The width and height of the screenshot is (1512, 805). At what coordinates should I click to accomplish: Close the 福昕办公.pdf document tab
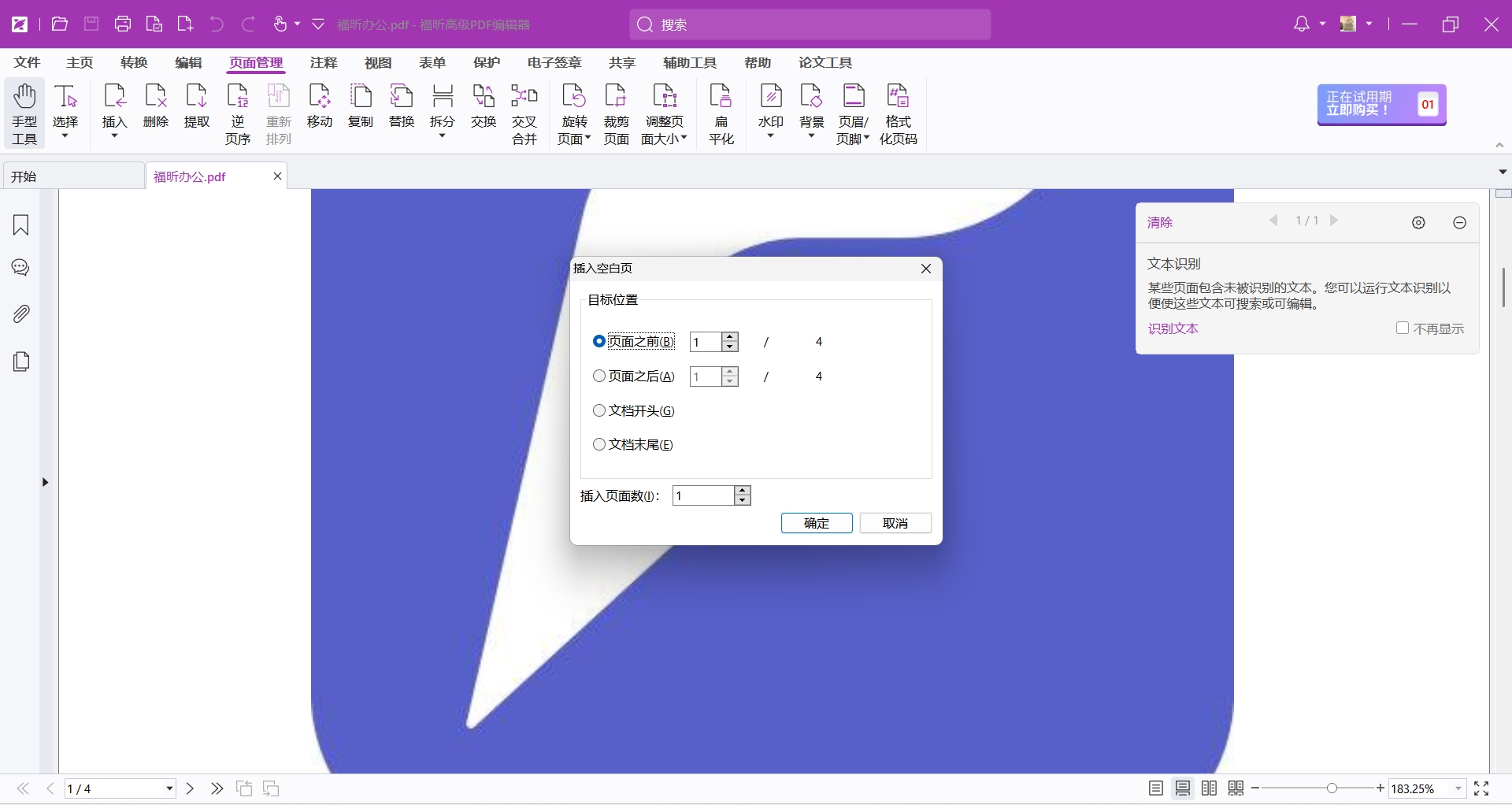tap(277, 176)
